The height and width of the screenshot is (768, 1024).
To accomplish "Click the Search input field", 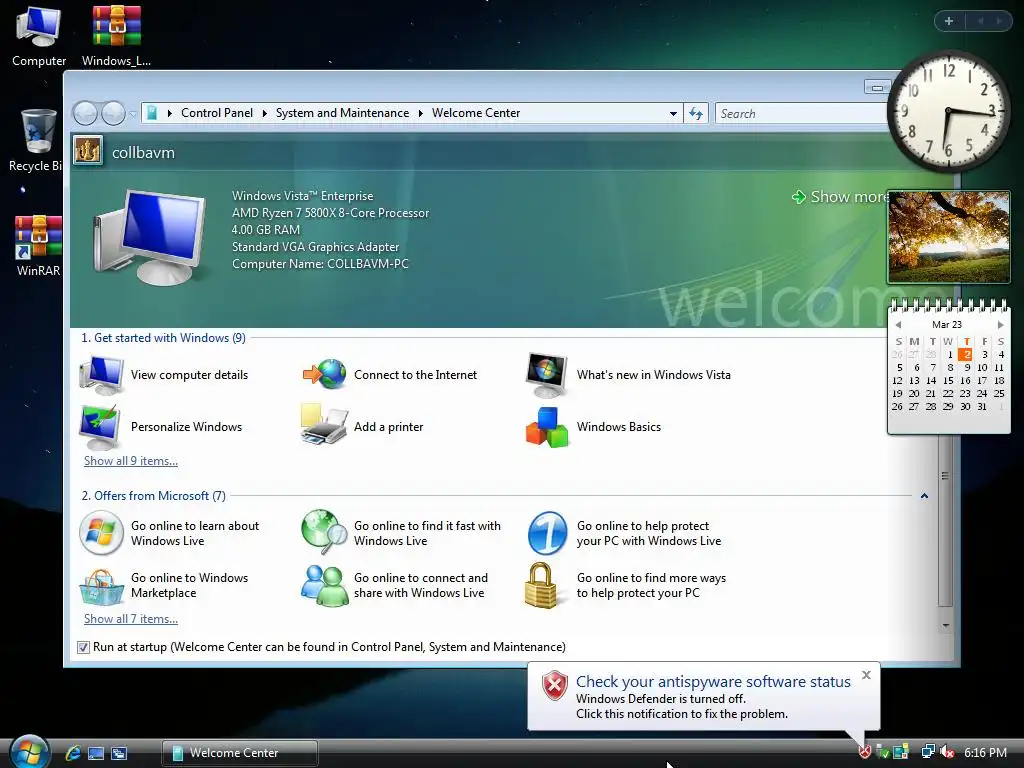I will 802,114.
